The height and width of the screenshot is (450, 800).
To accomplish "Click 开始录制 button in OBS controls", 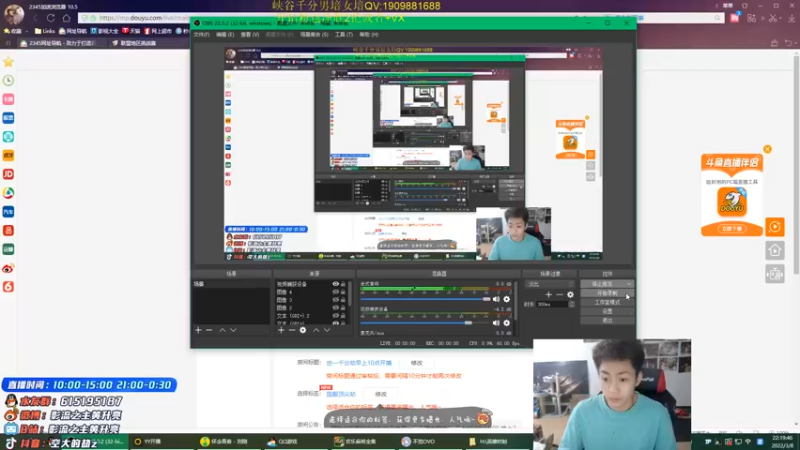I will pos(607,293).
